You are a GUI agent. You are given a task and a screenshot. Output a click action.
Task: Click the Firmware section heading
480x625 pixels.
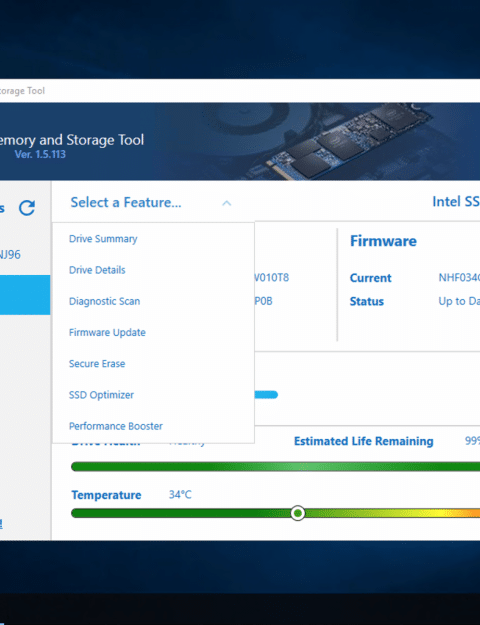point(383,241)
